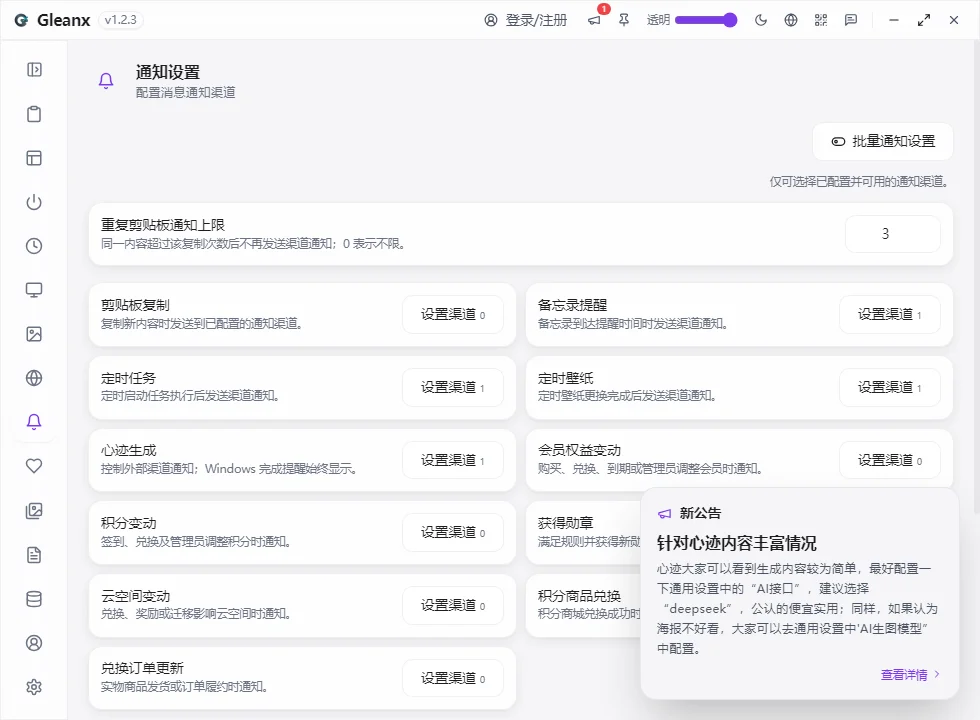Maximize the Gleanx window

tap(924, 20)
